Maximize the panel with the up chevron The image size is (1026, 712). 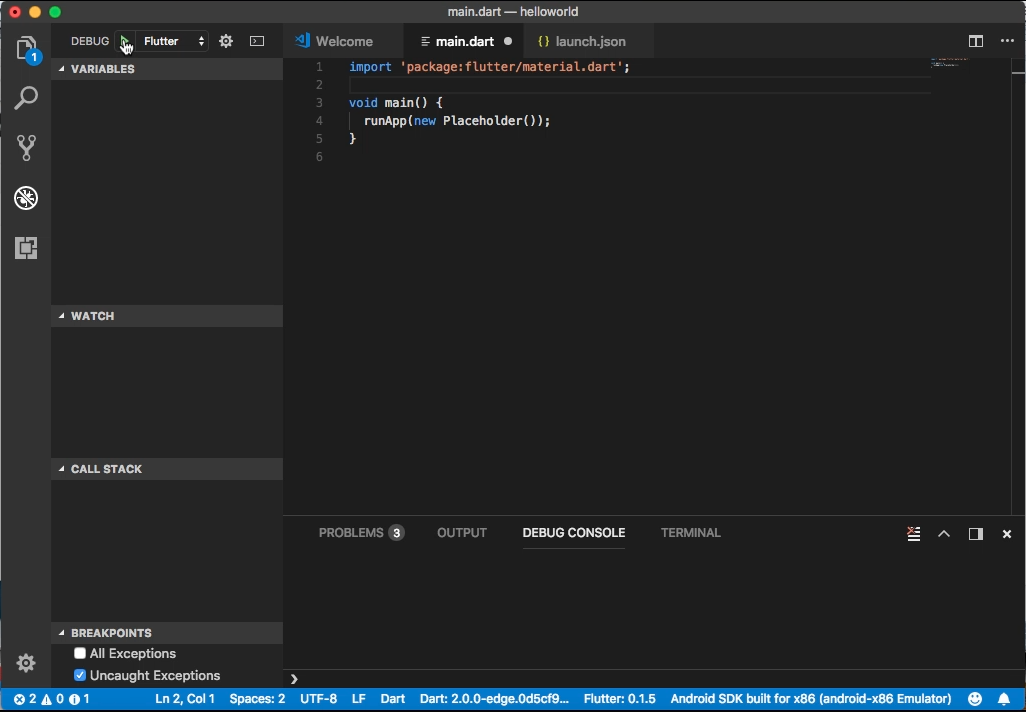click(944, 534)
